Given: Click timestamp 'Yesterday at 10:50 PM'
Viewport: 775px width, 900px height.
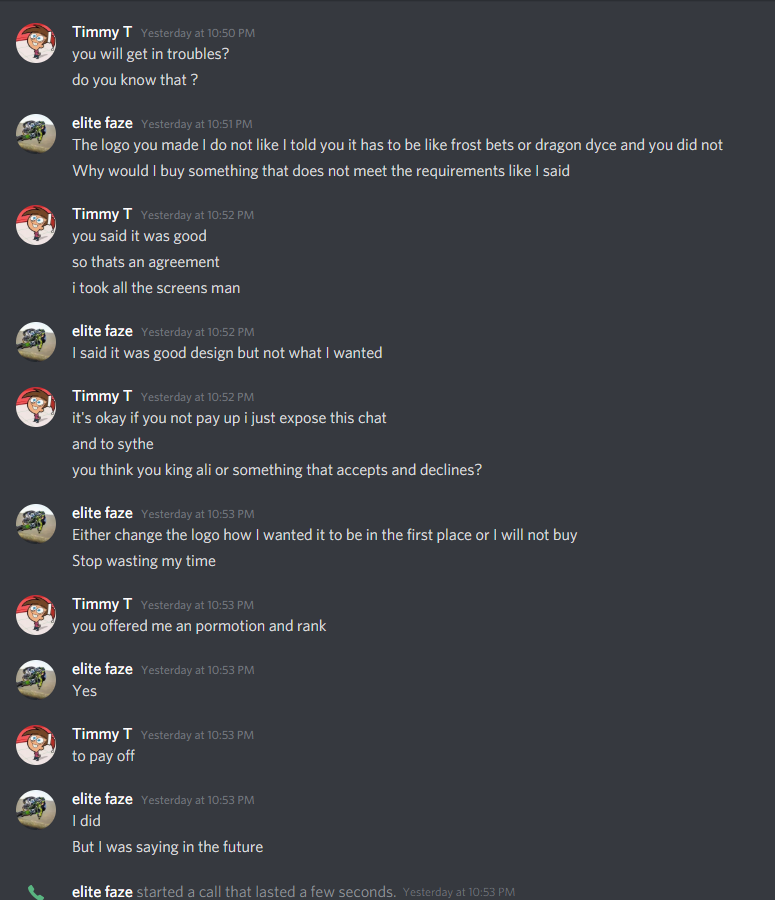Looking at the screenshot, I should click(x=198, y=33).
